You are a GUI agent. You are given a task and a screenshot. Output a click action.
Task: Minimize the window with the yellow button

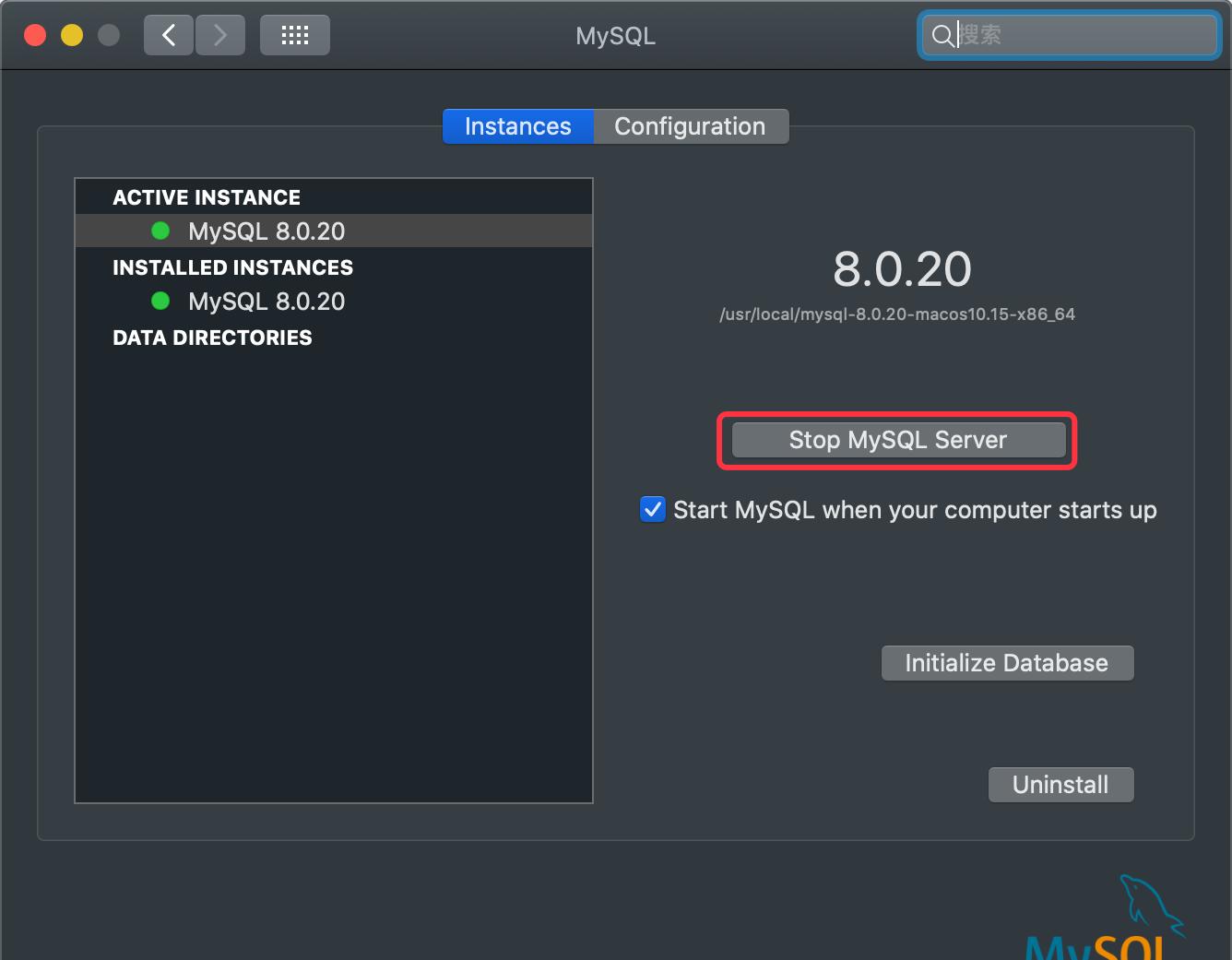pos(72,35)
